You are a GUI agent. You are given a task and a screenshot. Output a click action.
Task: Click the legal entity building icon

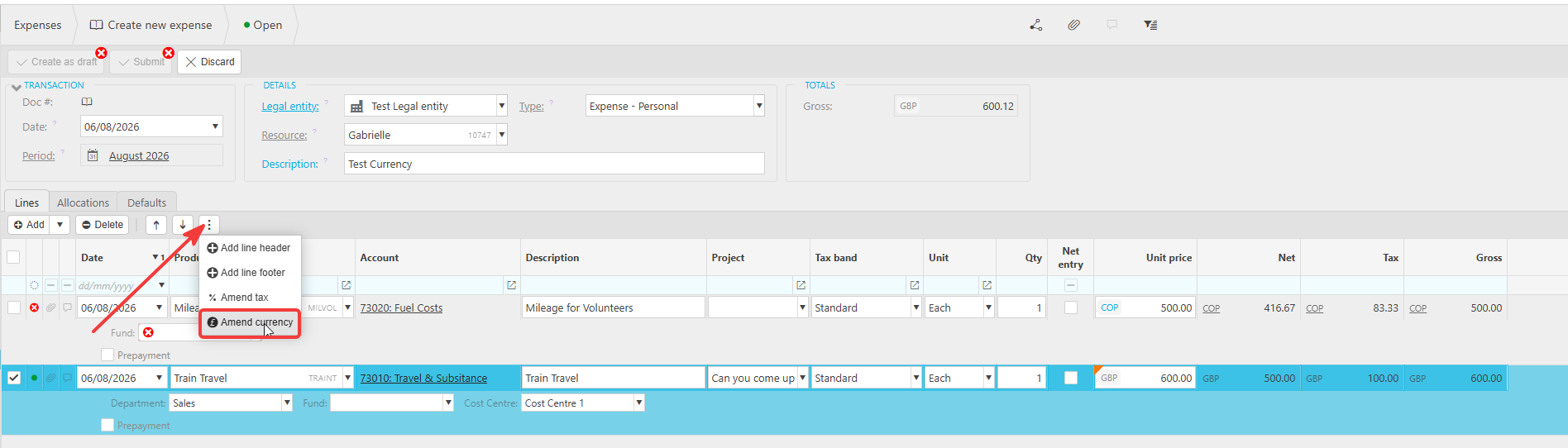point(356,107)
